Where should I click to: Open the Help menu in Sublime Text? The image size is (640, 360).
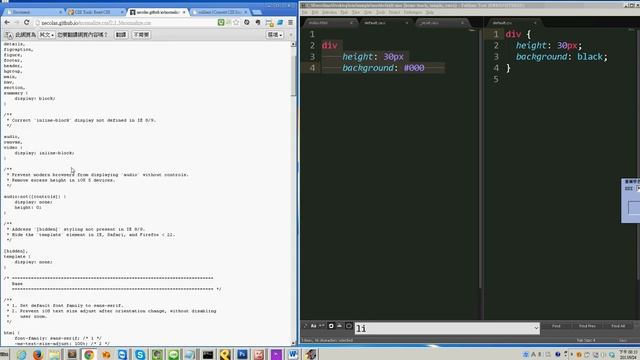429,12
